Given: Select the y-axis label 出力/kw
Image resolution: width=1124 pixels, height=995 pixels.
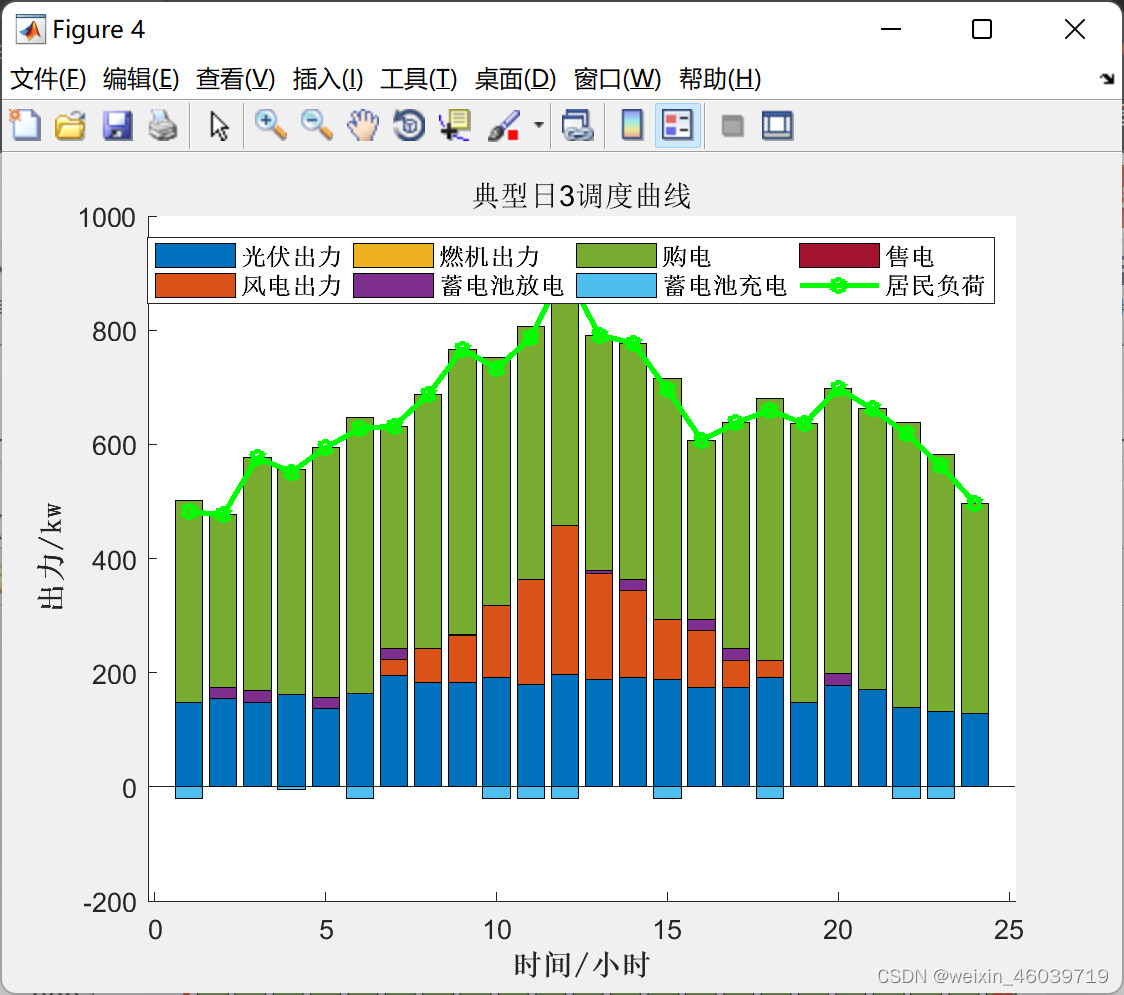Looking at the screenshot, I should tap(52, 556).
